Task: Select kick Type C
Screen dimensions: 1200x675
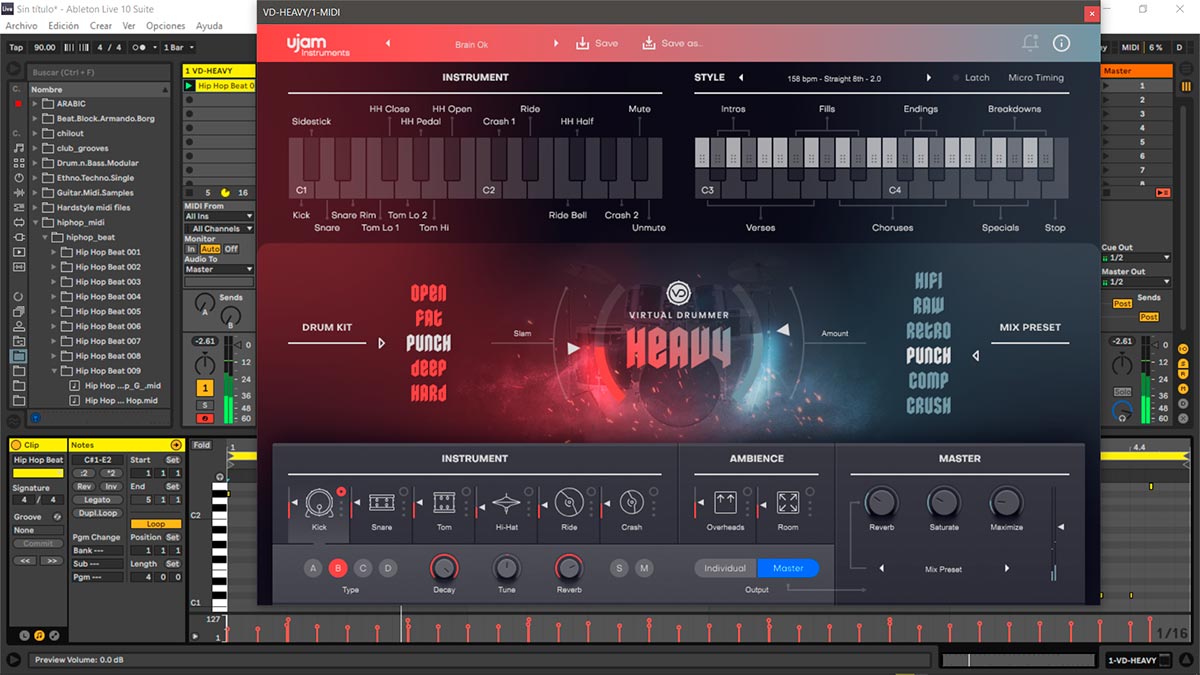Action: click(363, 568)
